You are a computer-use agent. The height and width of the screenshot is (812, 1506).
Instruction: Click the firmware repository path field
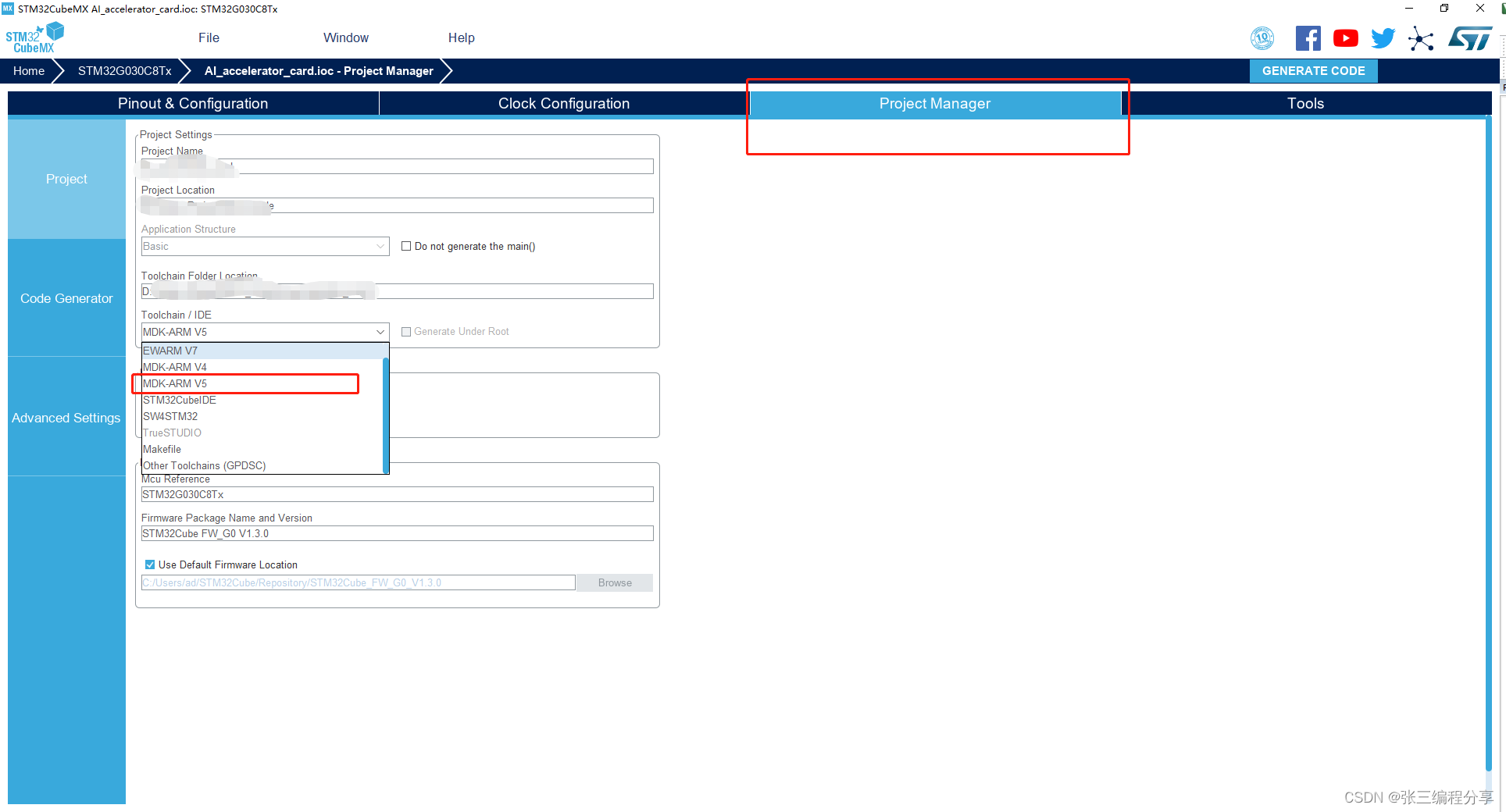click(x=358, y=582)
